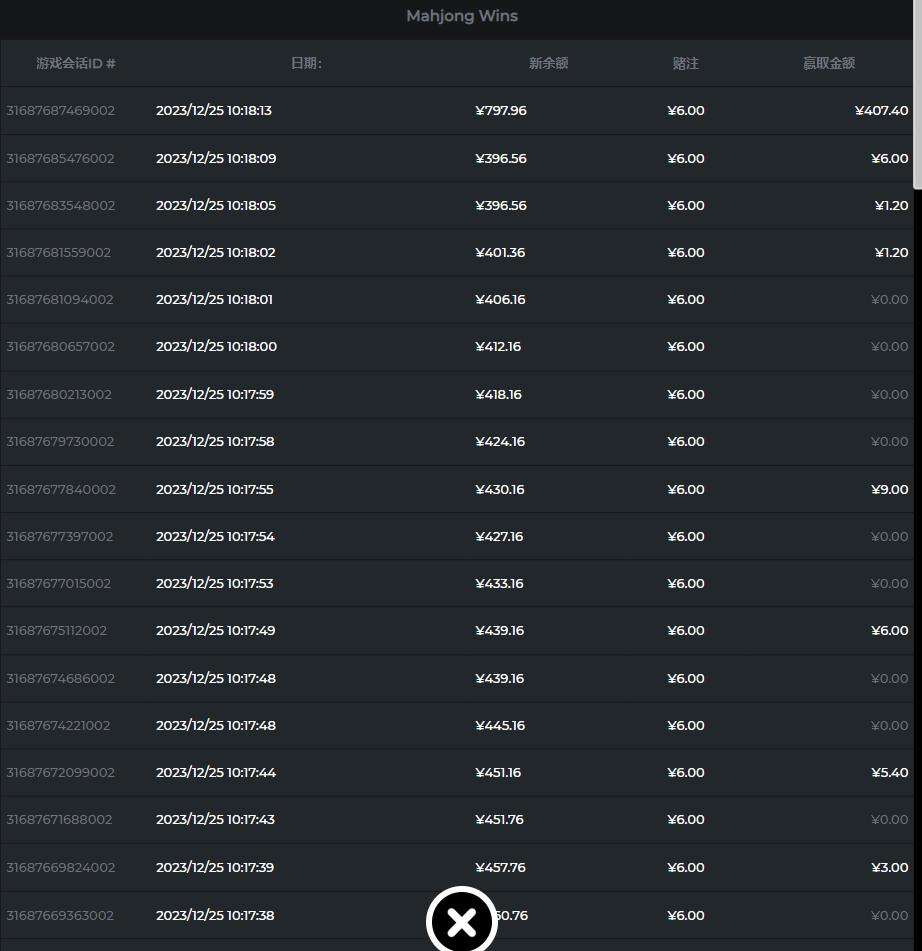922x951 pixels.
Task: Click the date 2023/12/25 10:17:49
Action: pos(216,631)
